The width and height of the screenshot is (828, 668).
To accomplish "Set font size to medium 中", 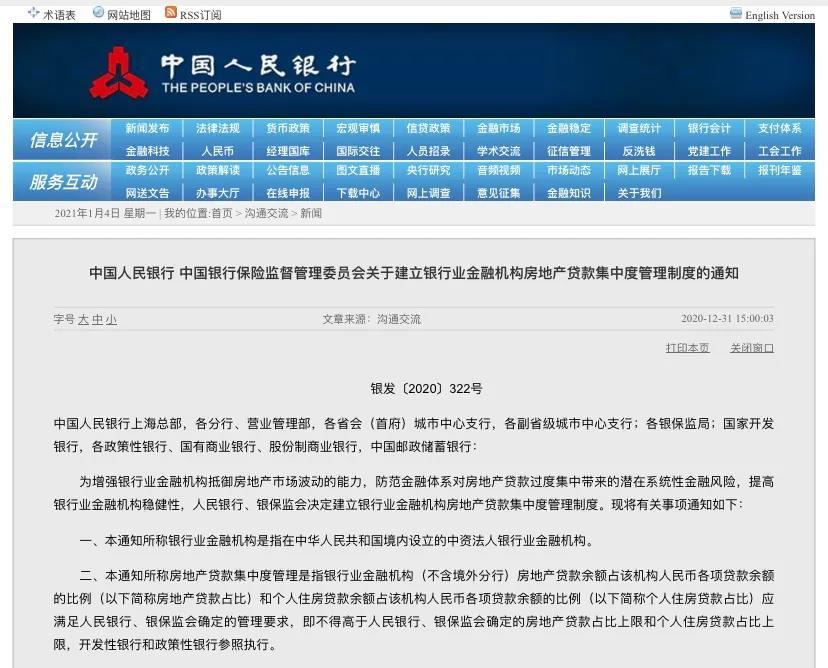I will (x=98, y=319).
